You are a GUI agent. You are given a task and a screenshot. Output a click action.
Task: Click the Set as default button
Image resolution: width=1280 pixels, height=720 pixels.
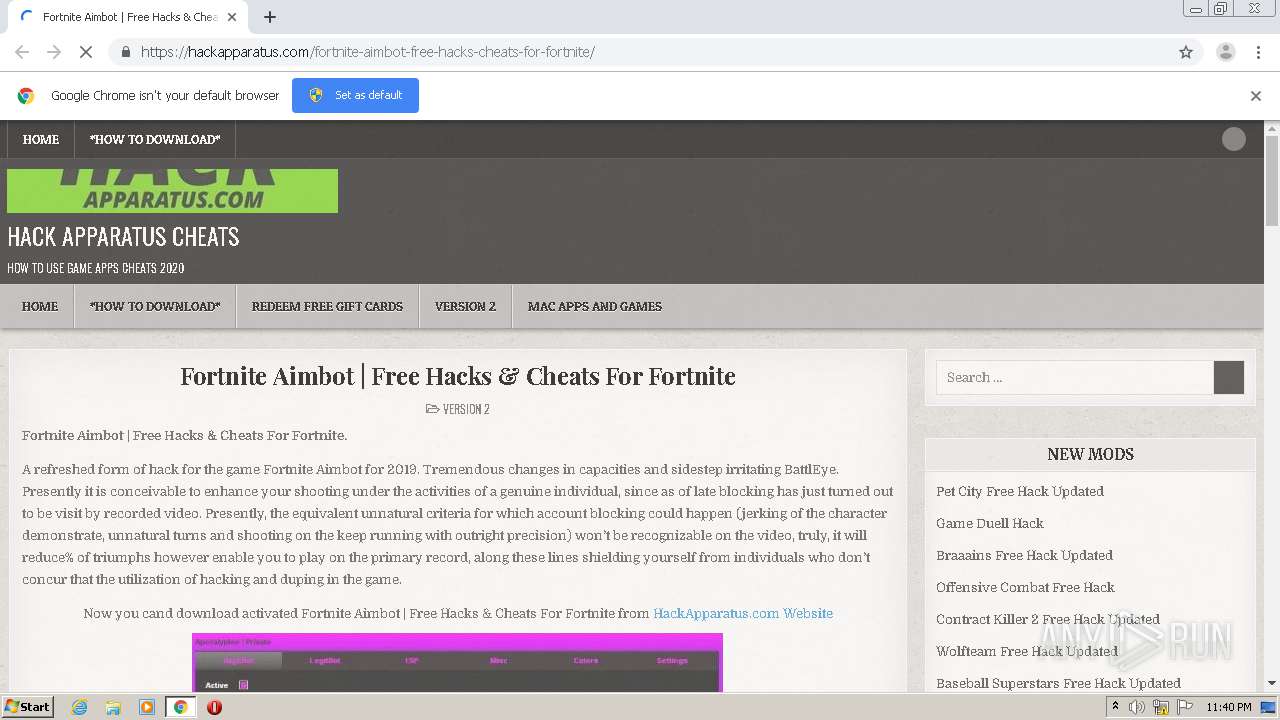point(355,95)
